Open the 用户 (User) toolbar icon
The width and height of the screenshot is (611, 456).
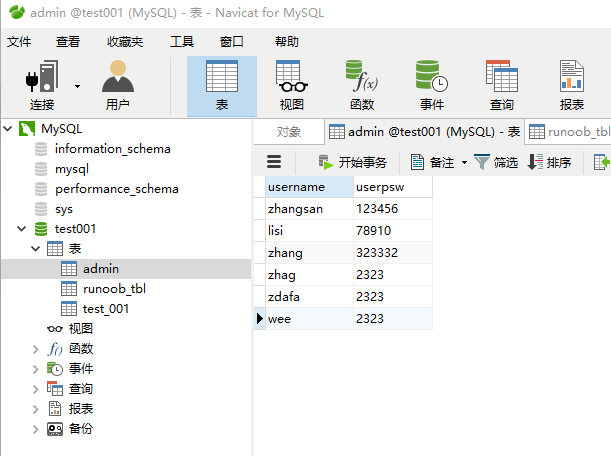[118, 86]
